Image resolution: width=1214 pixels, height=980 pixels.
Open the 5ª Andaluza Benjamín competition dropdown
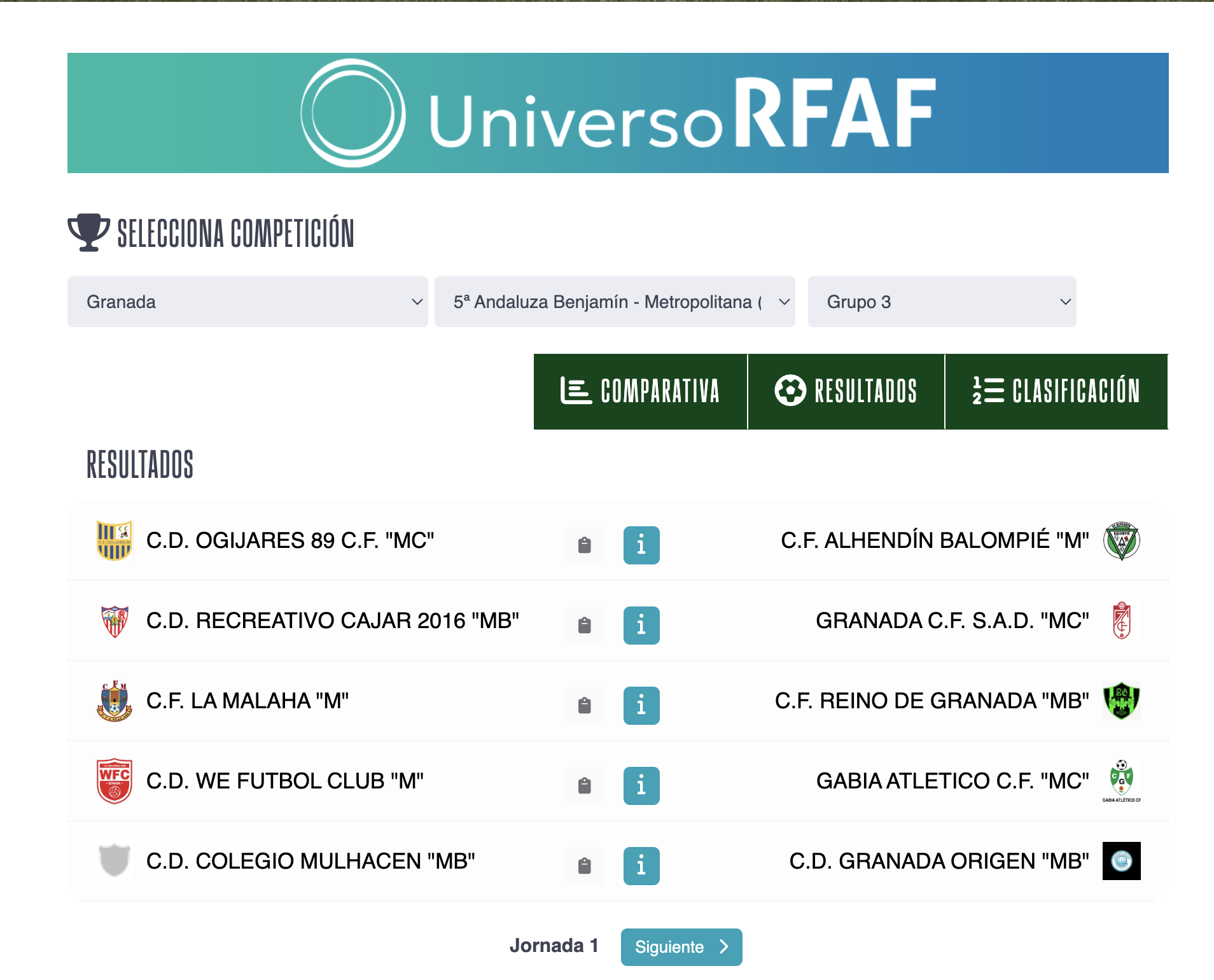pyautogui.click(x=615, y=302)
